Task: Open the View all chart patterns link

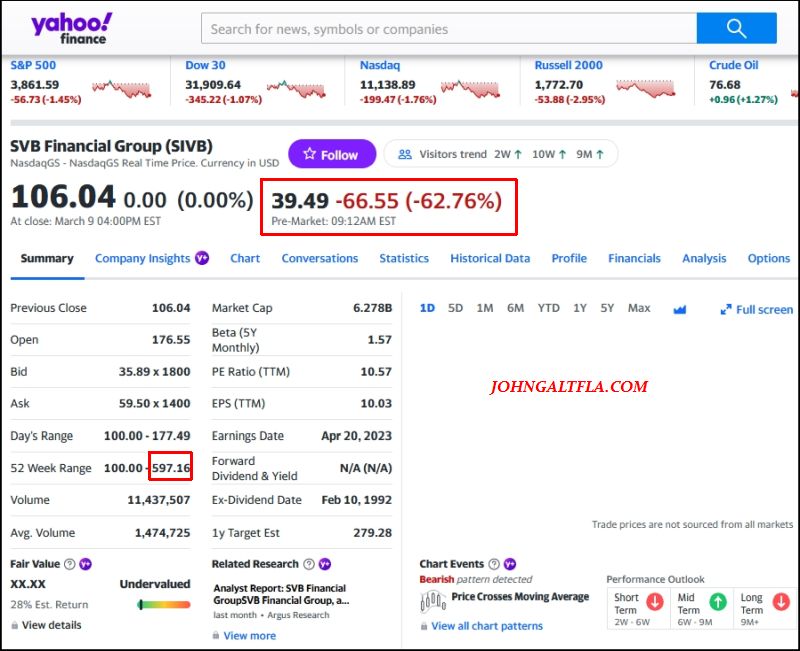Action: coord(487,626)
